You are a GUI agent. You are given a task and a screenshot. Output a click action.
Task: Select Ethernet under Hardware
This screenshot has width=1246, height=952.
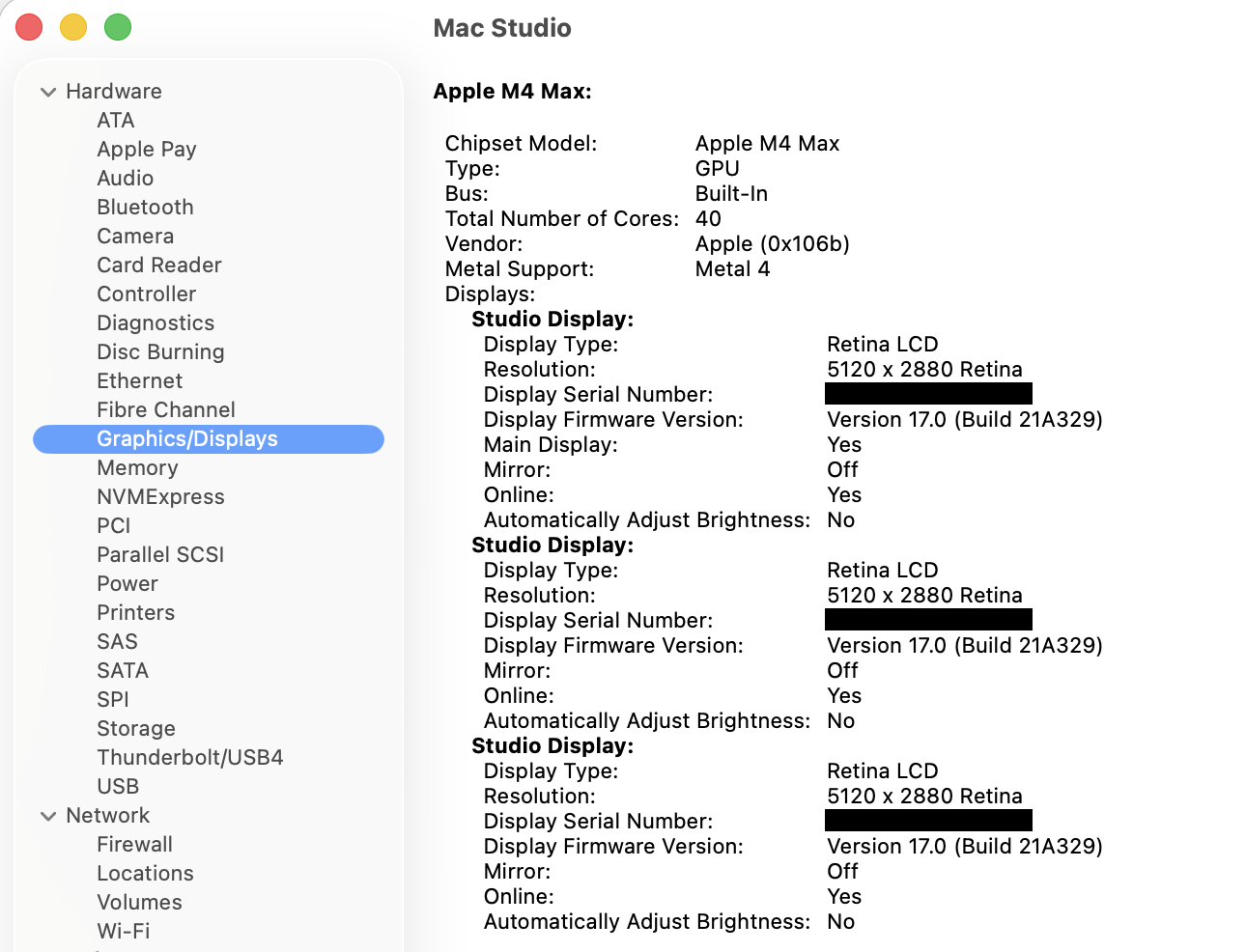point(139,380)
